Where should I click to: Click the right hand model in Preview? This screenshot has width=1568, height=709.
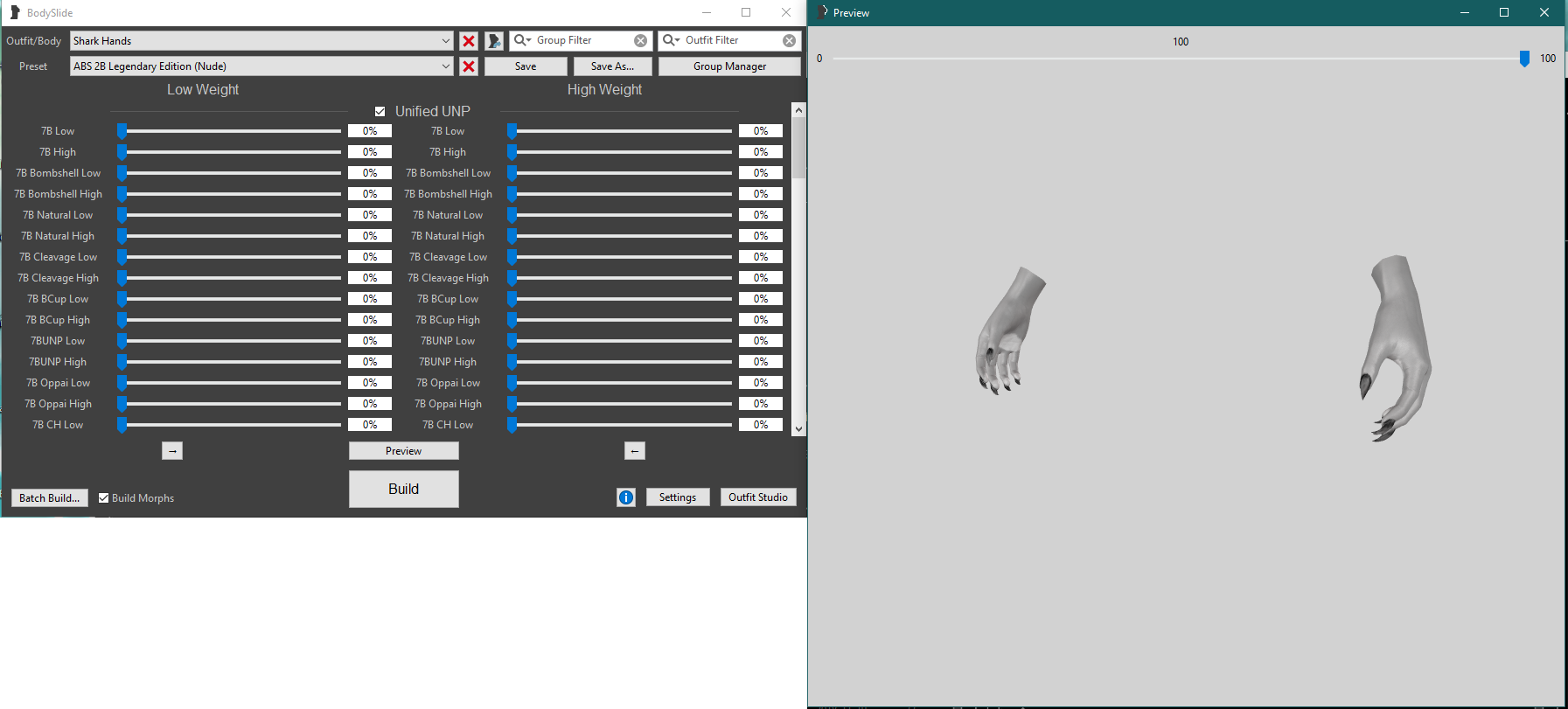(1395, 348)
